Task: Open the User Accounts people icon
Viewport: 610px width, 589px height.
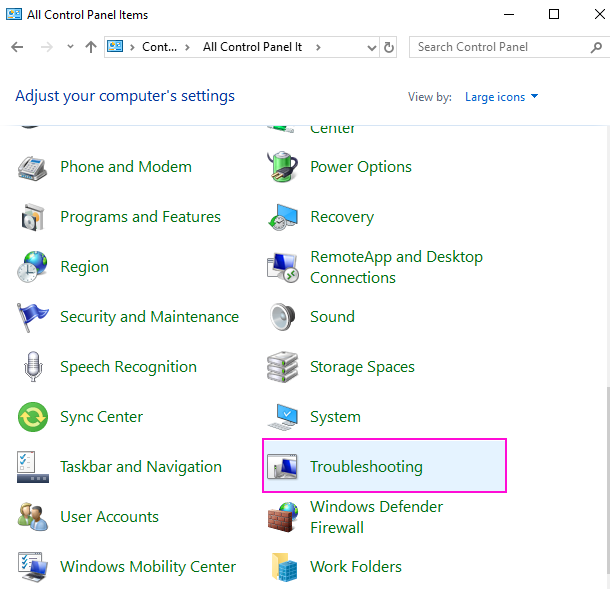Action: click(x=33, y=517)
